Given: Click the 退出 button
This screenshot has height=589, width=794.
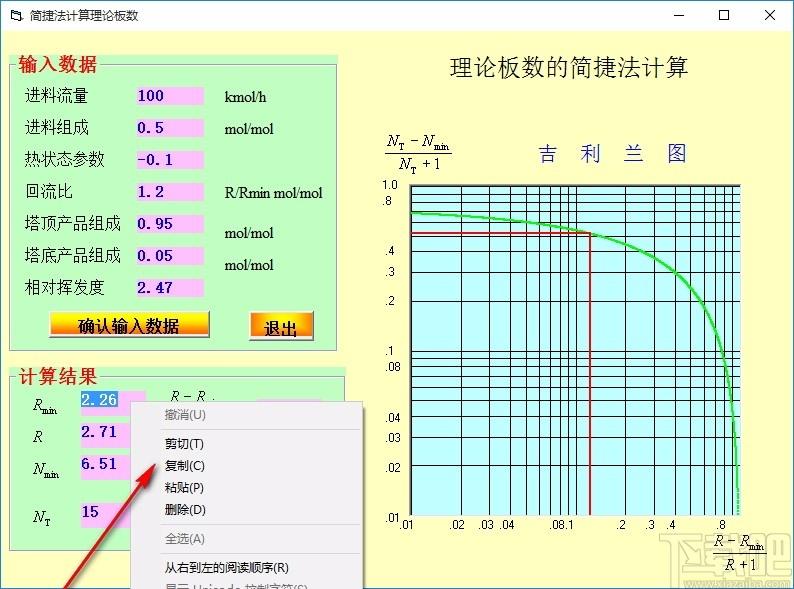Looking at the screenshot, I should tap(281, 327).
